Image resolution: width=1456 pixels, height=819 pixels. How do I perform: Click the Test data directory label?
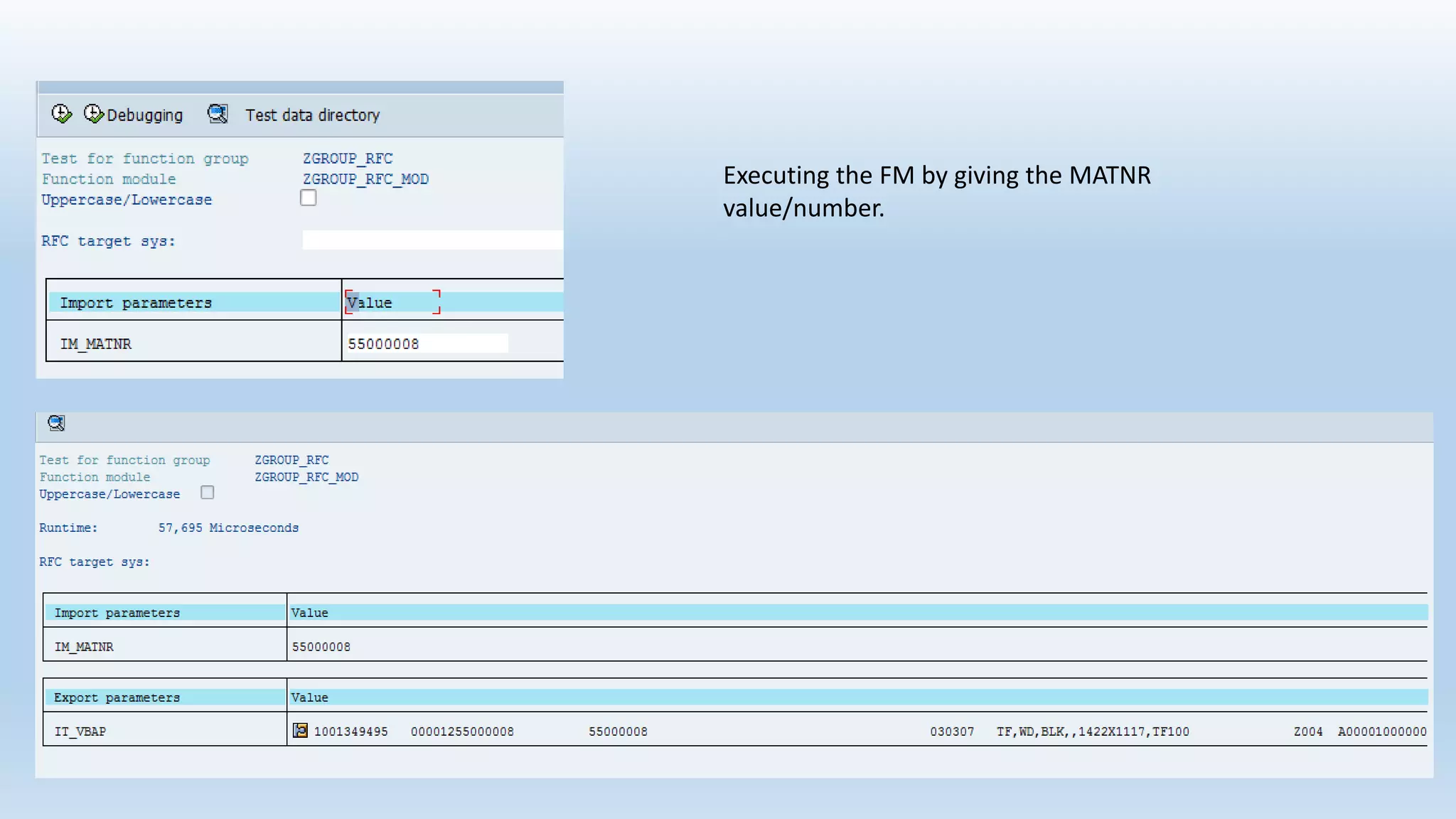click(x=313, y=115)
